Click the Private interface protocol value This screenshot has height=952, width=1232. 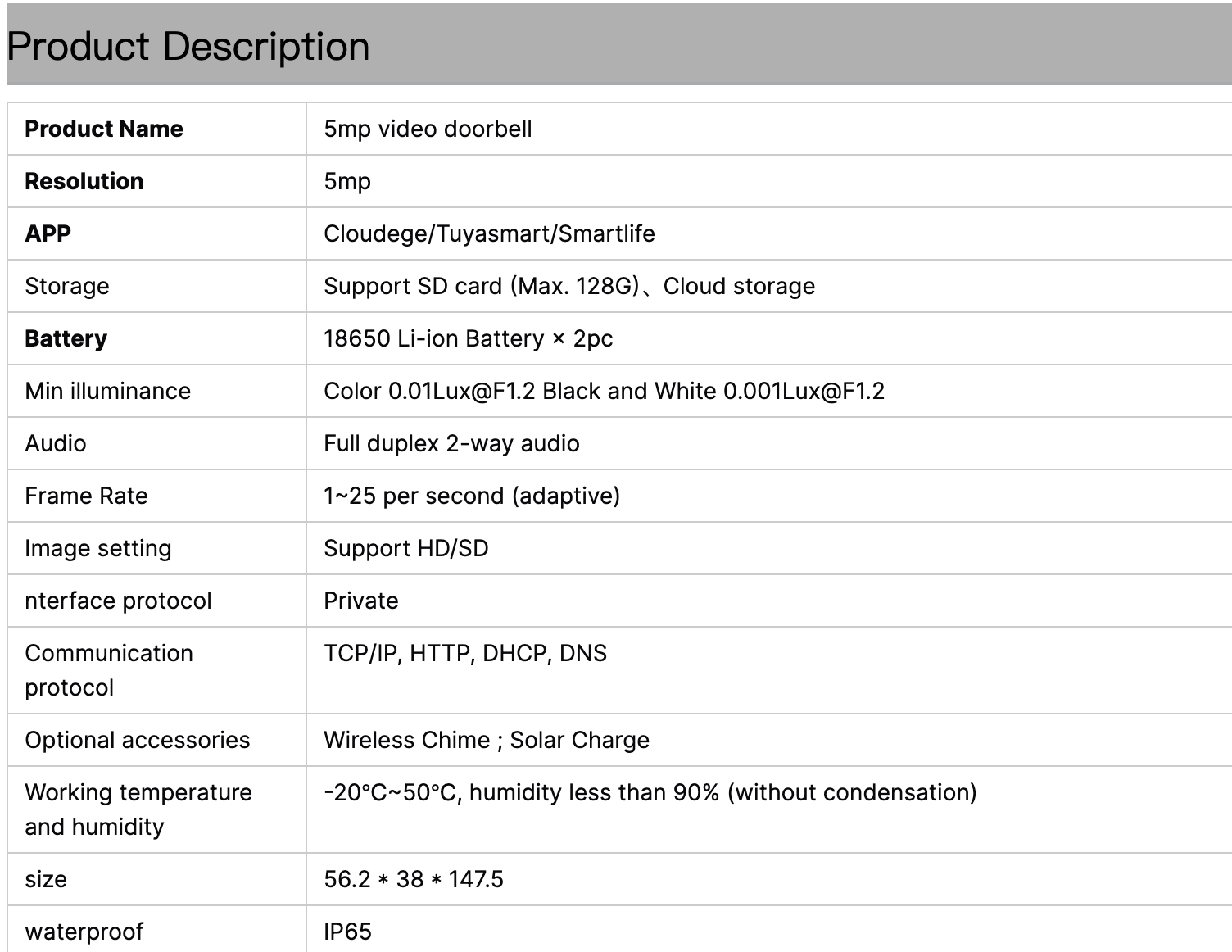[361, 601]
